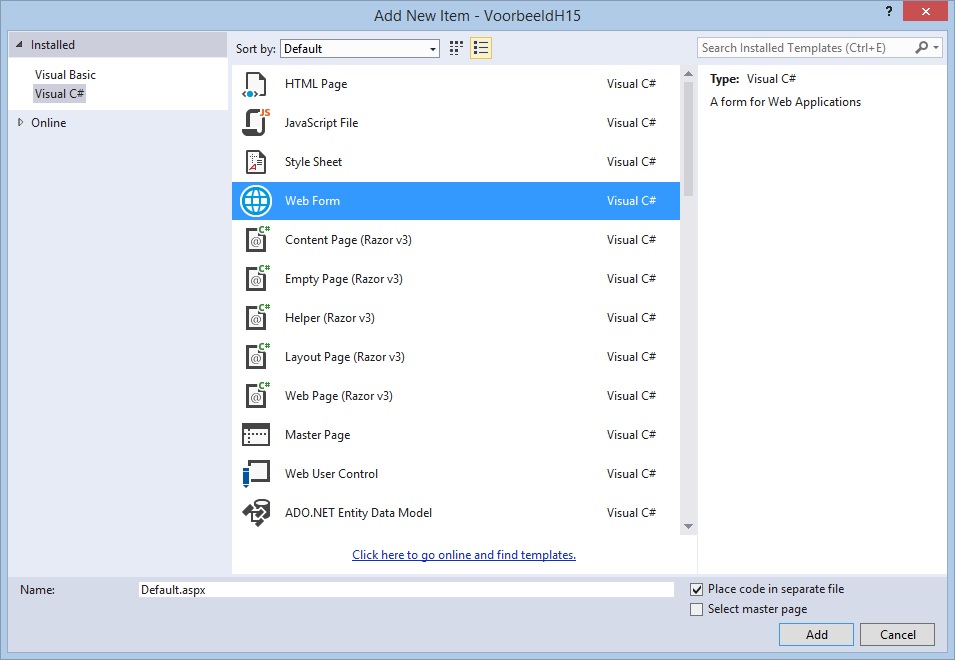
Task: Close the Add New Item dialog
Action: [x=925, y=11]
